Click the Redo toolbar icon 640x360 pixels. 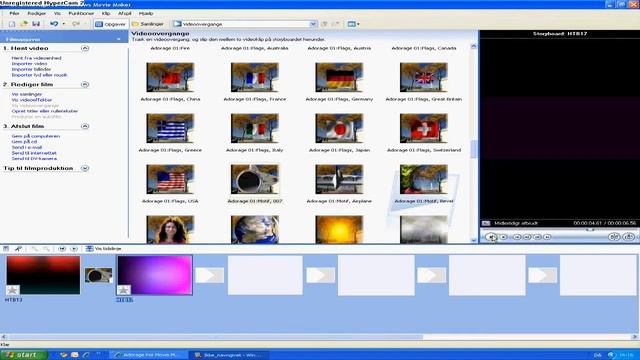(76, 24)
